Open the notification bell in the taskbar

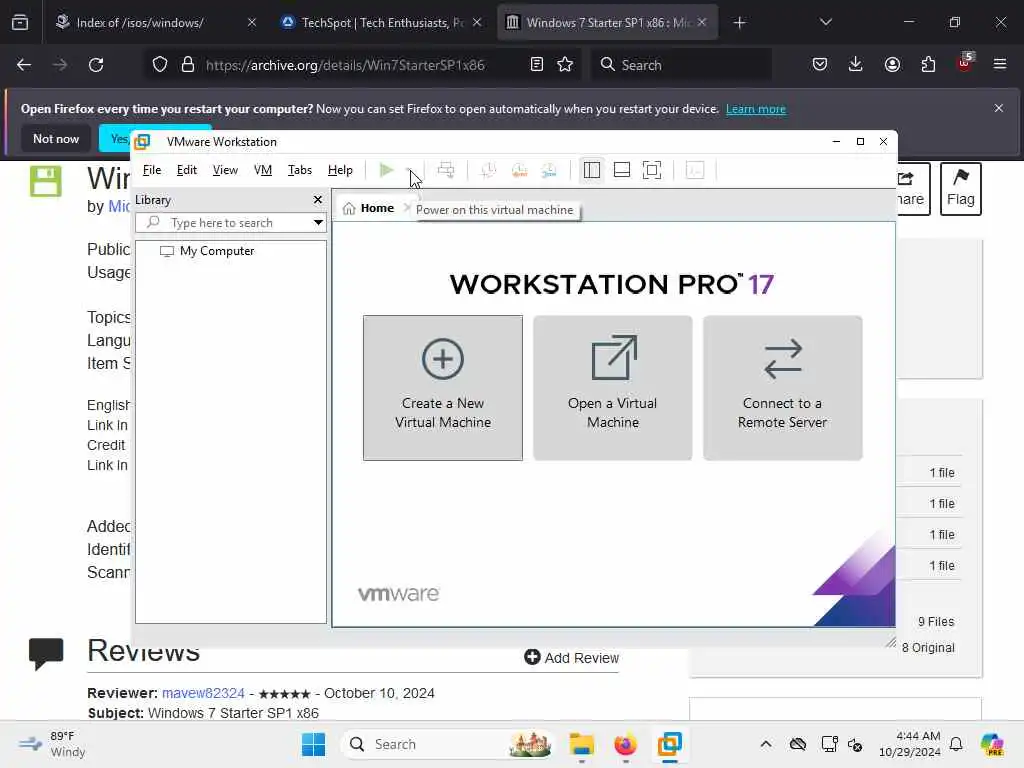coord(956,744)
